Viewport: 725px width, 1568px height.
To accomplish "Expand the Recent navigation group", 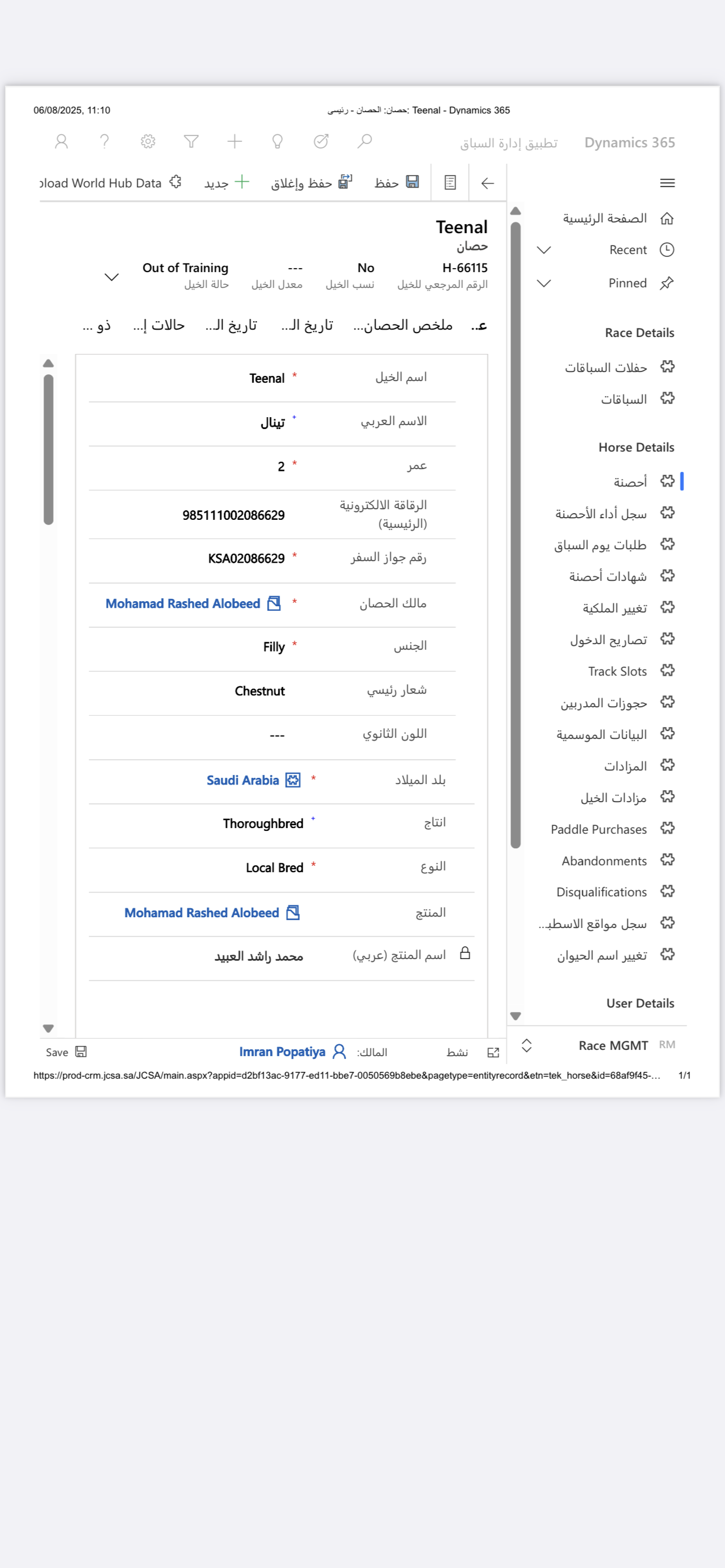I will pyautogui.click(x=544, y=250).
